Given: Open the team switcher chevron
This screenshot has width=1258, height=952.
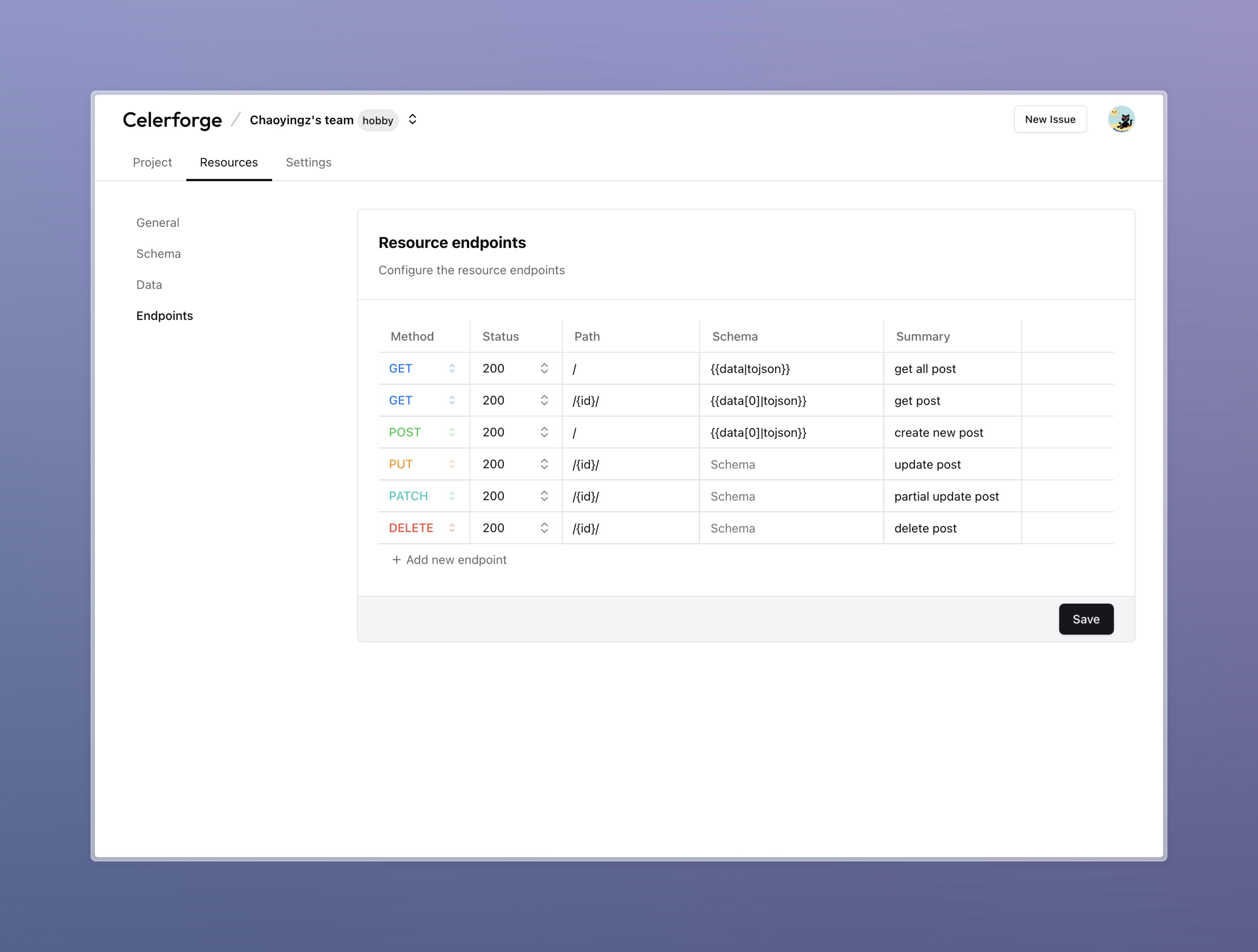Looking at the screenshot, I should point(413,119).
